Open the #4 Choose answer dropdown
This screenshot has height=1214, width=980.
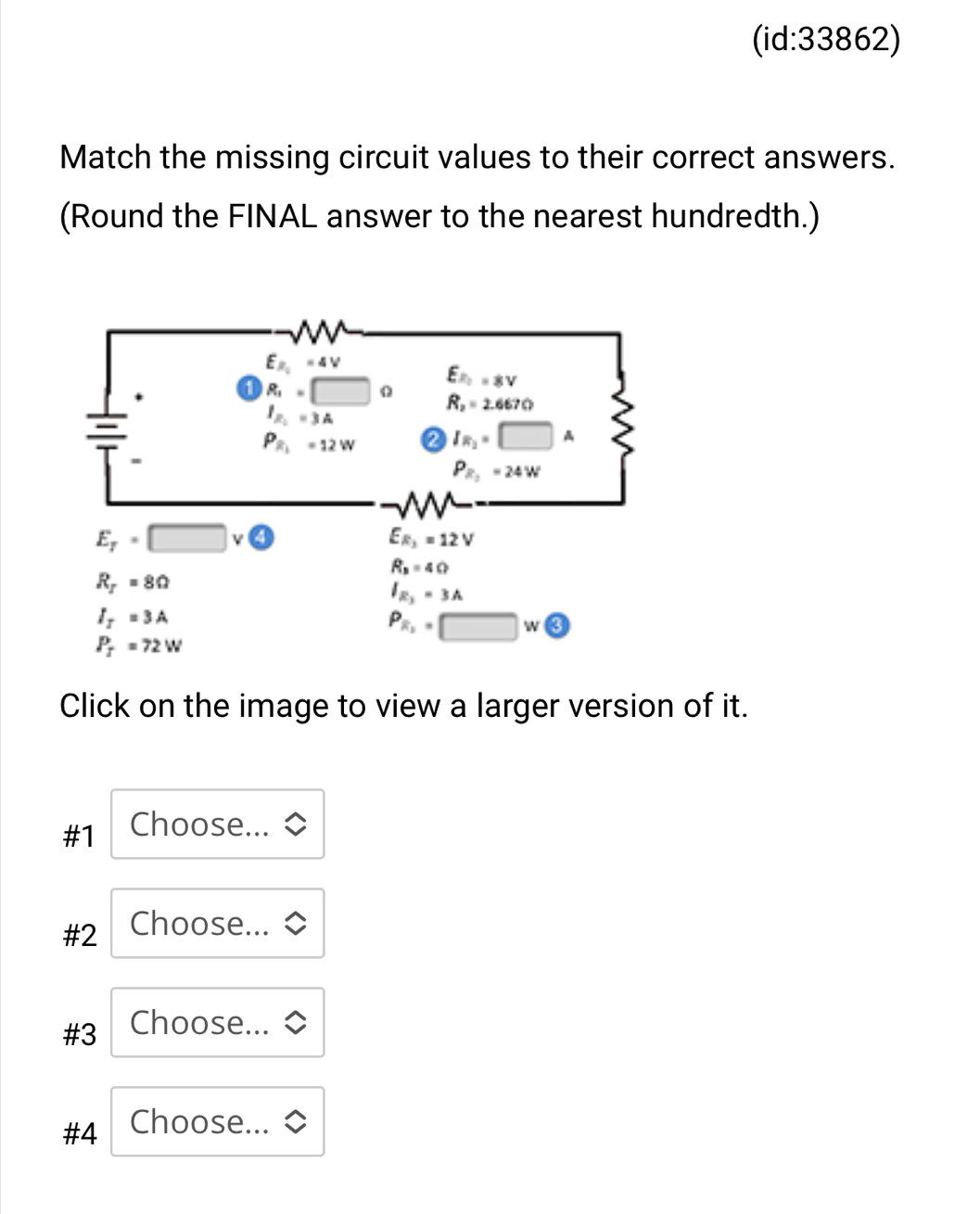point(217,1123)
